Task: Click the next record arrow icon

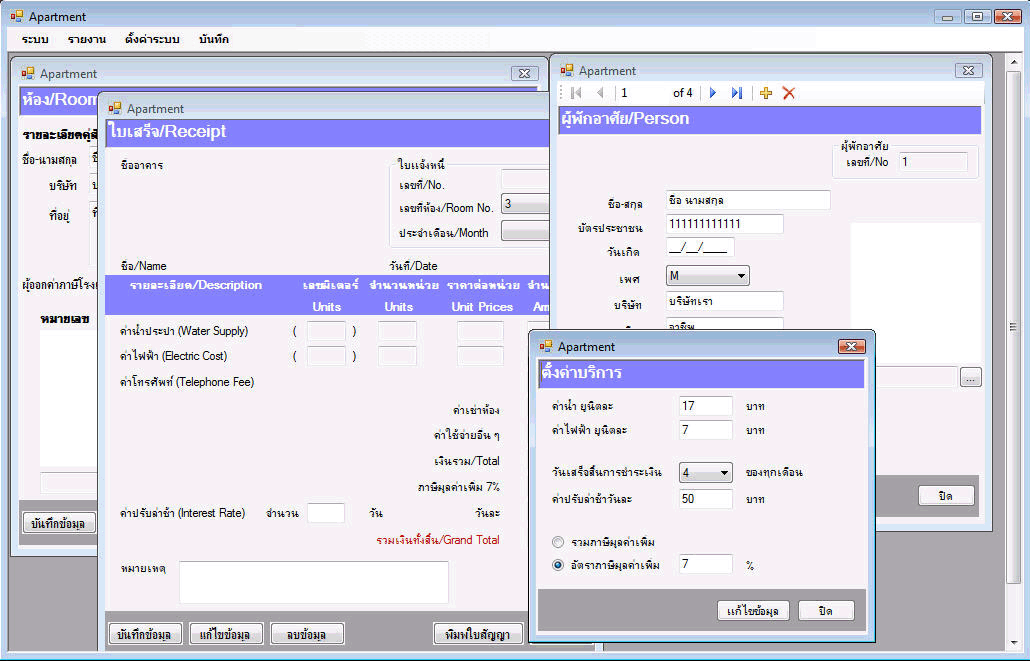Action: pos(713,93)
